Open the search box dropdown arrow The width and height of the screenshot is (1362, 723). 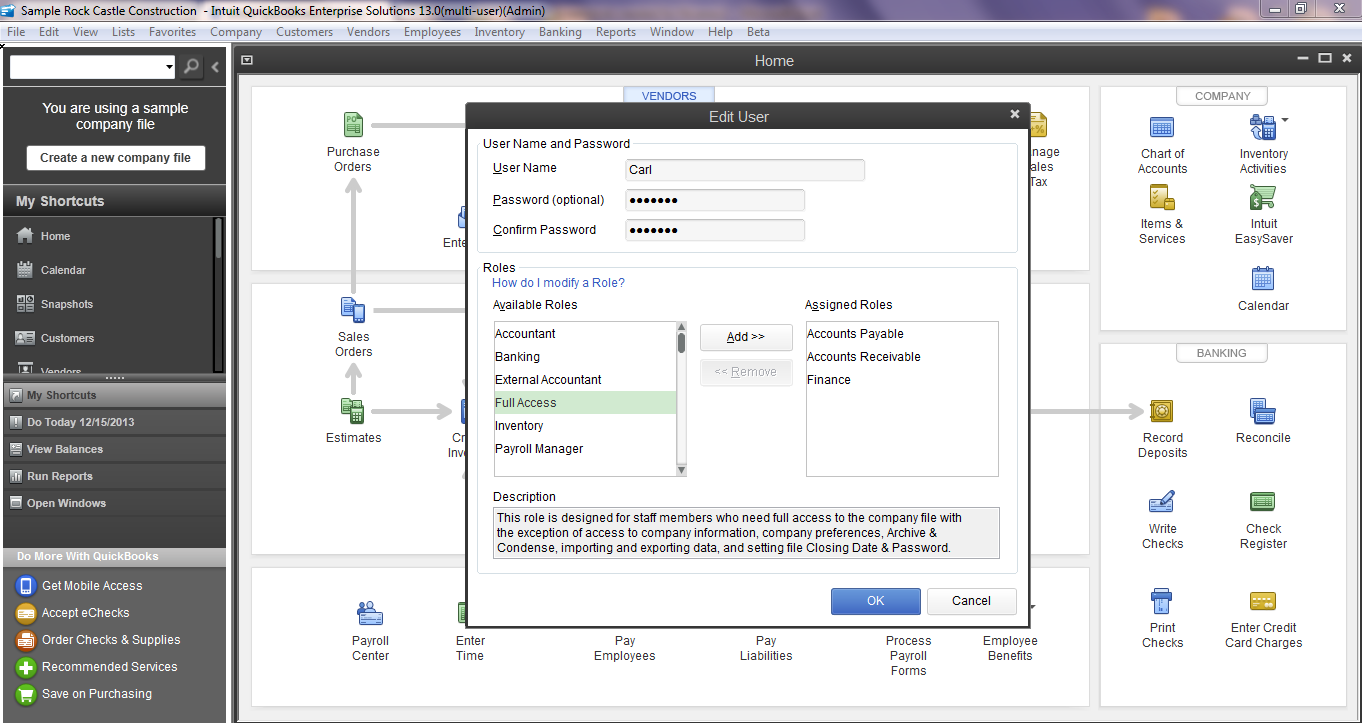click(169, 67)
